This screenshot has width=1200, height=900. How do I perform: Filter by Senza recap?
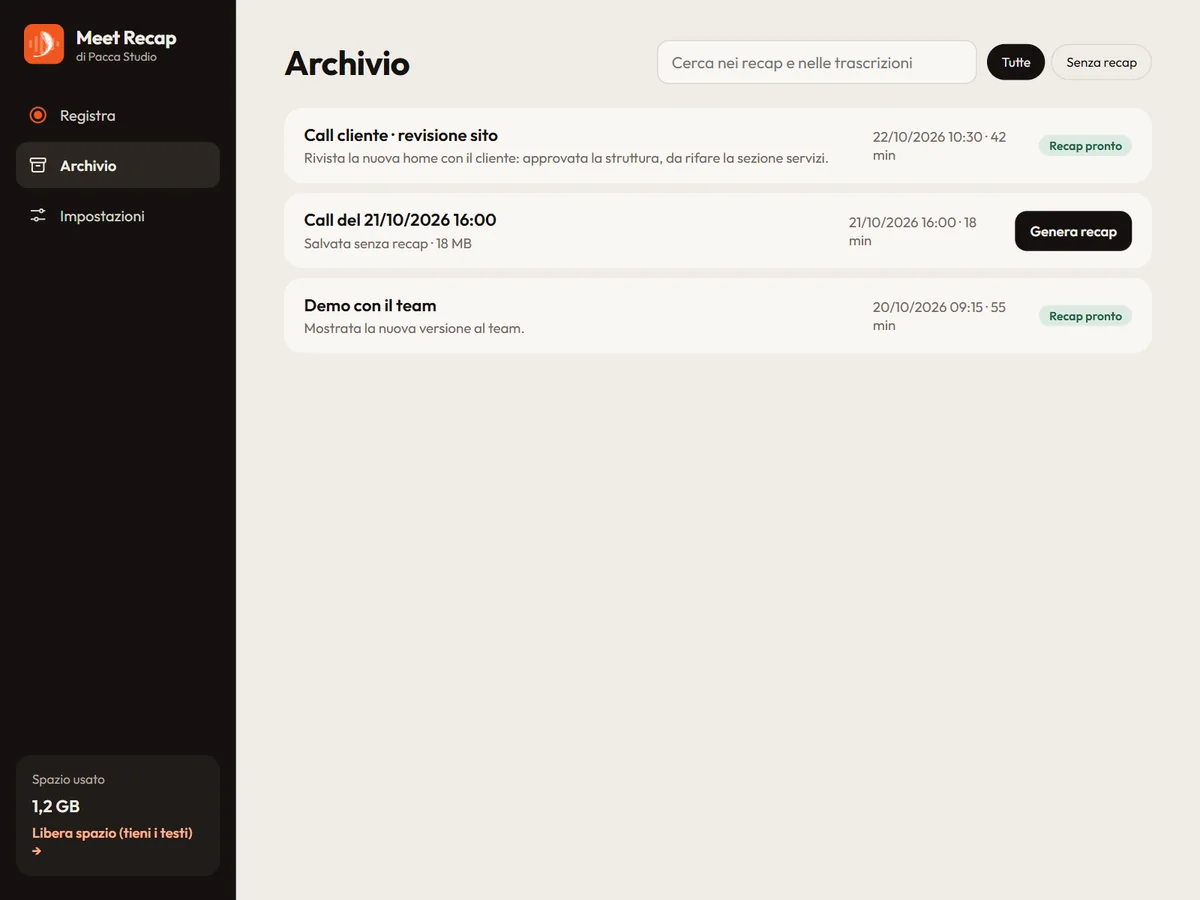pyautogui.click(x=1101, y=62)
